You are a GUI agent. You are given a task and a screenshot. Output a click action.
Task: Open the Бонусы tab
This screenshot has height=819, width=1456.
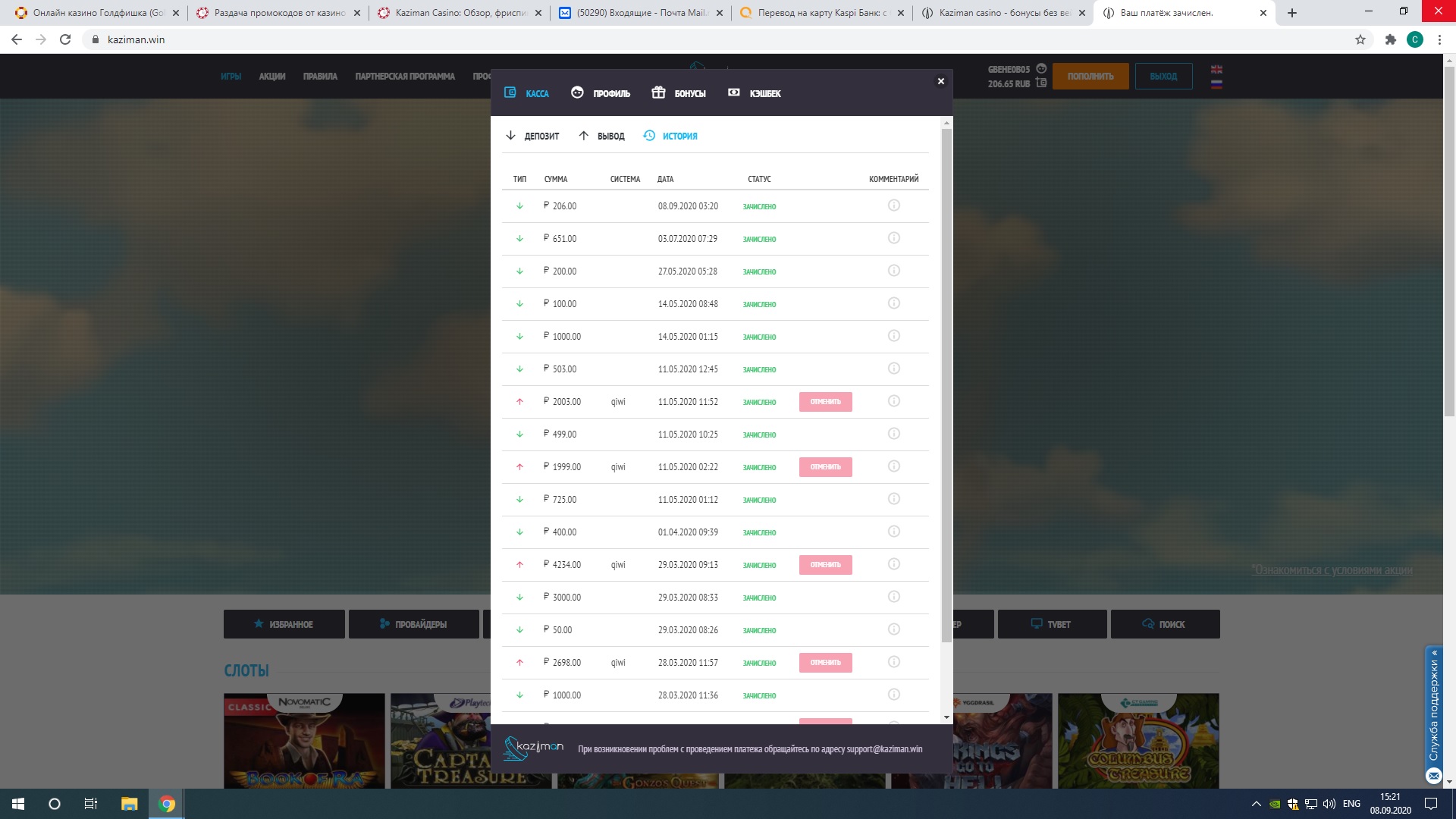click(679, 93)
